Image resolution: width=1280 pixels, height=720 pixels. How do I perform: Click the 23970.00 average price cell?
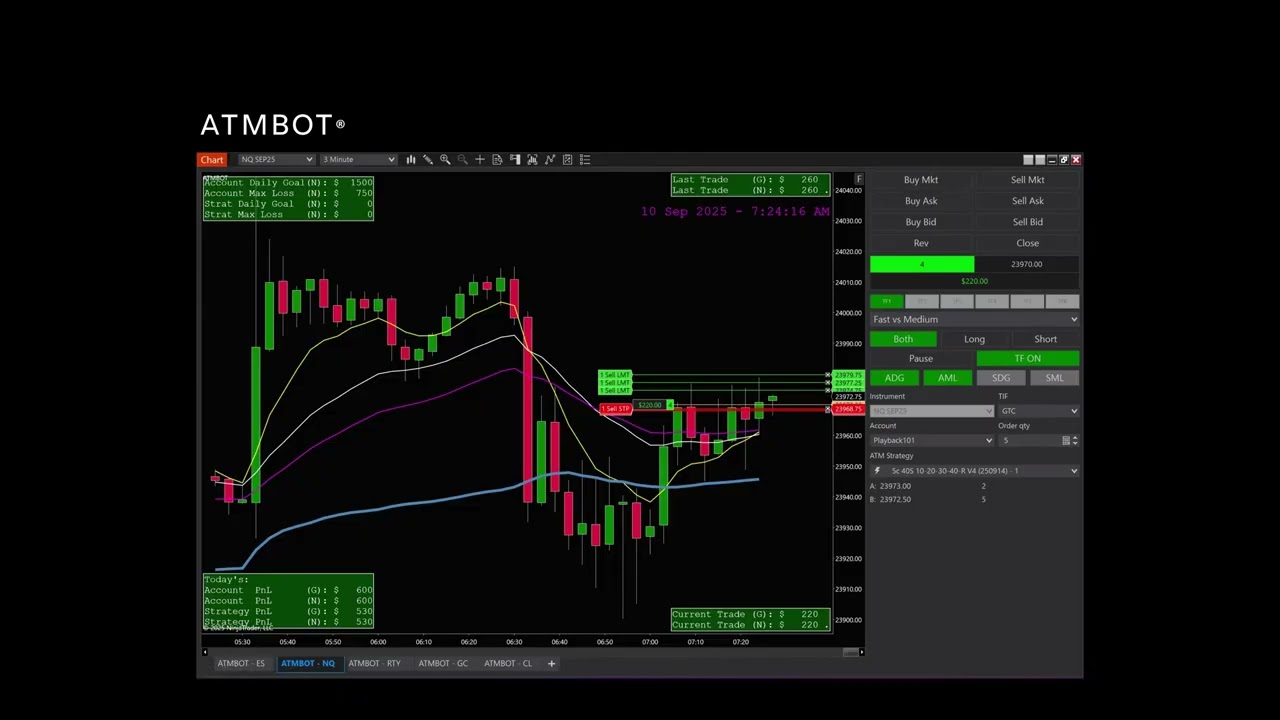click(1027, 264)
